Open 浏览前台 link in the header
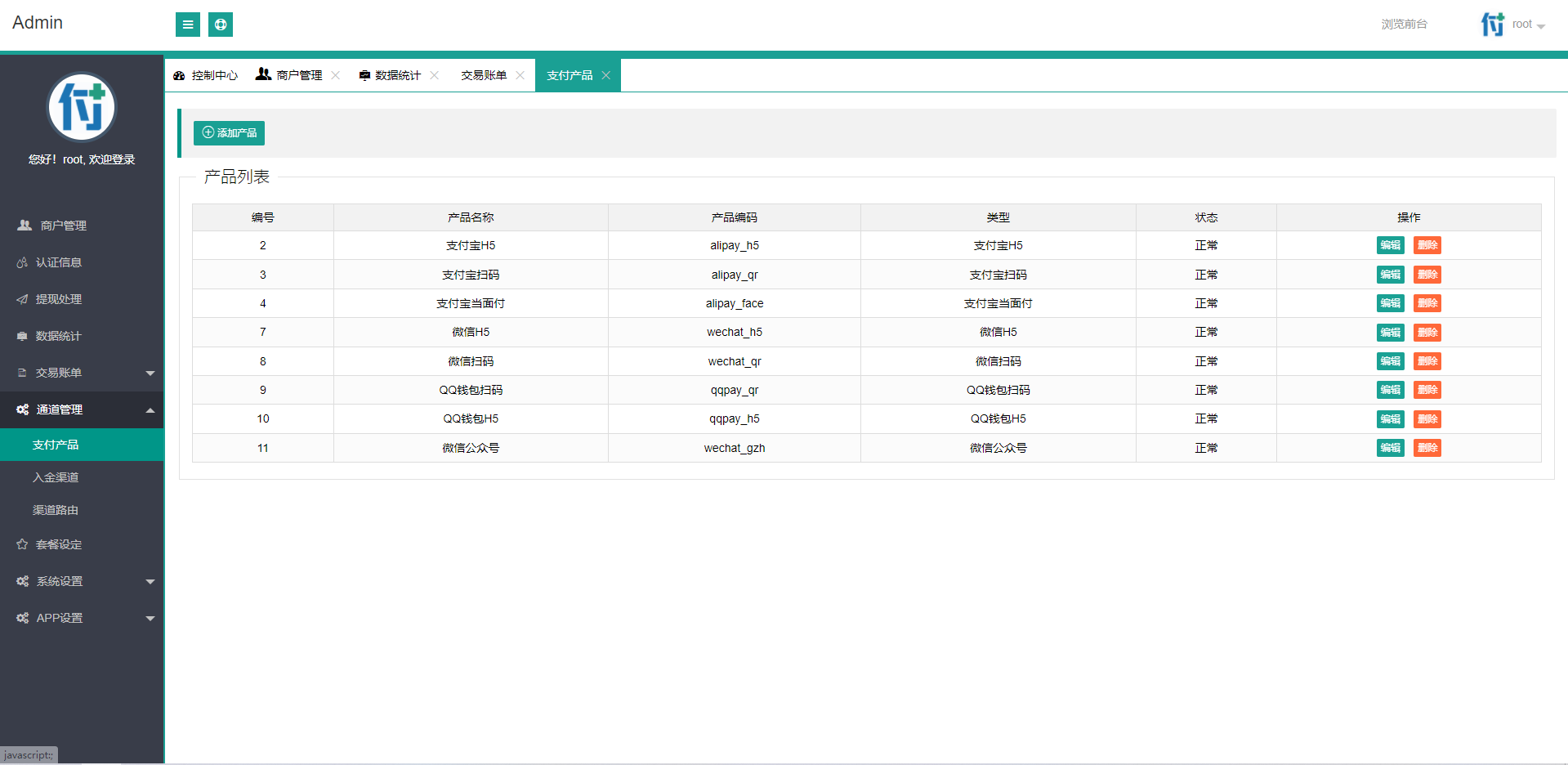1568x765 pixels. pyautogui.click(x=1404, y=24)
